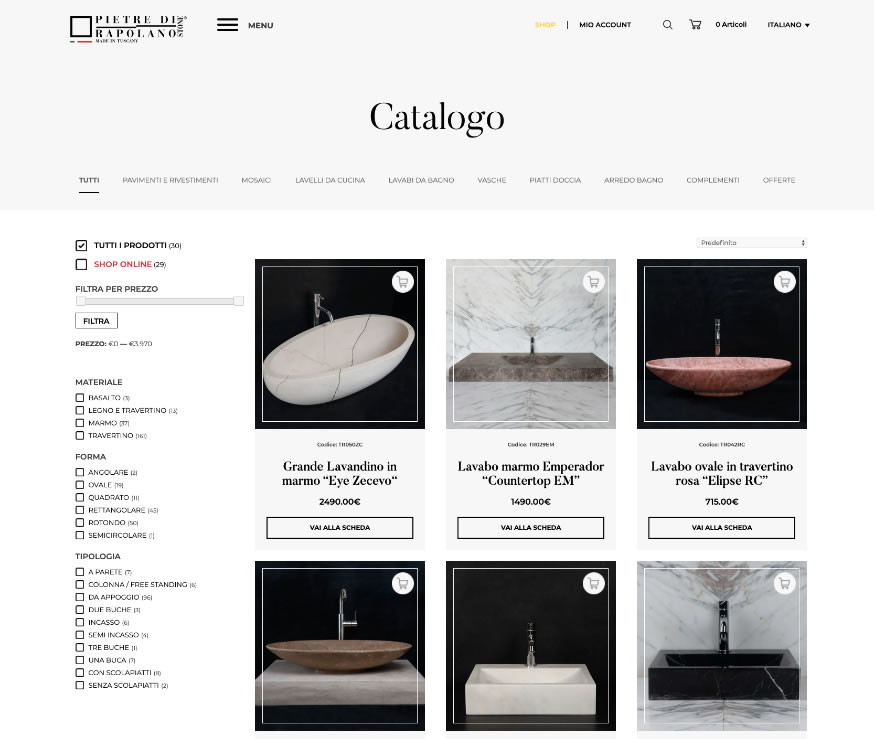Click the right price slider handle
874x739 pixels.
coord(239,301)
